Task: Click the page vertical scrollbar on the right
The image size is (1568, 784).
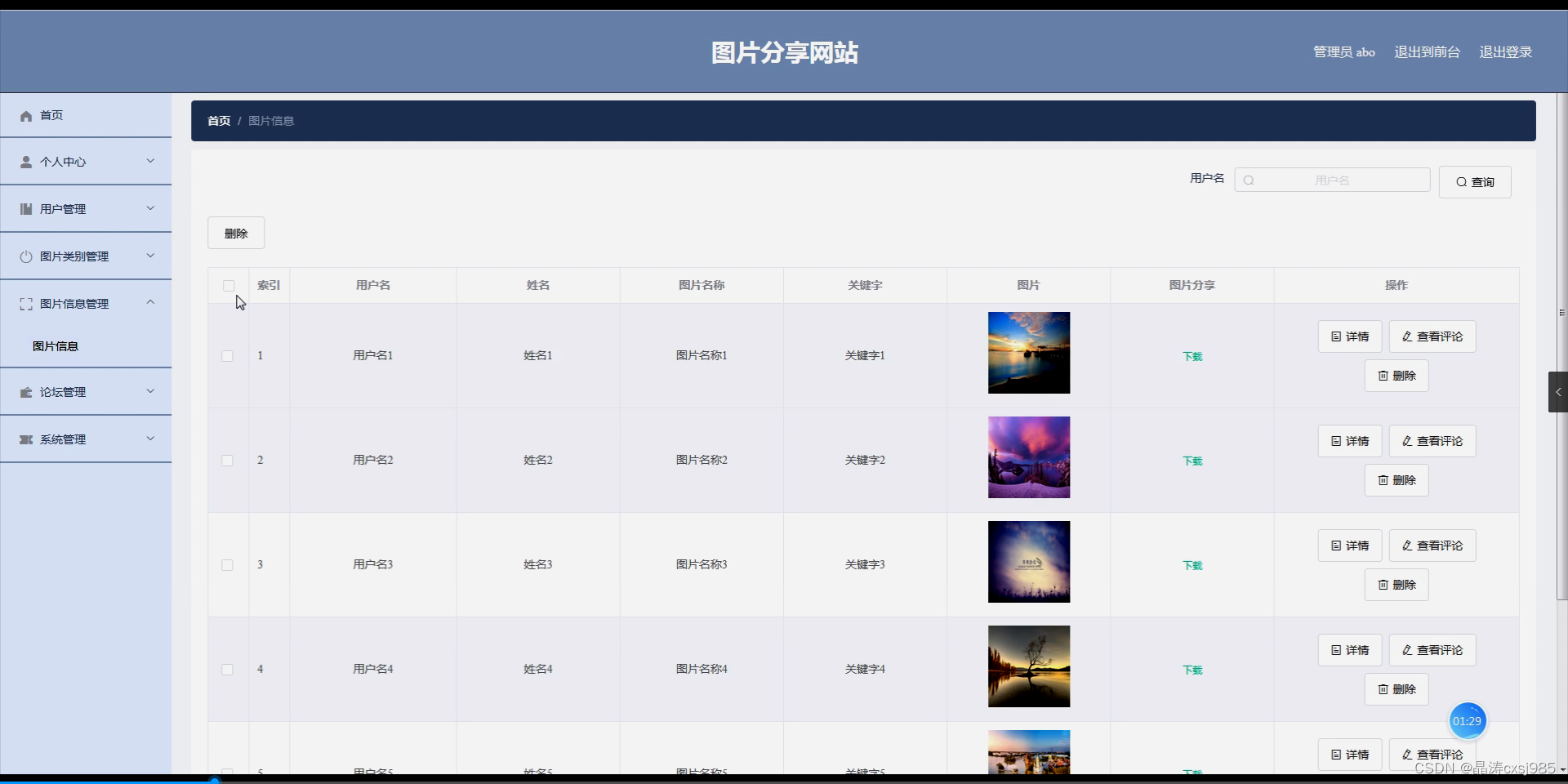Action: [1561, 347]
